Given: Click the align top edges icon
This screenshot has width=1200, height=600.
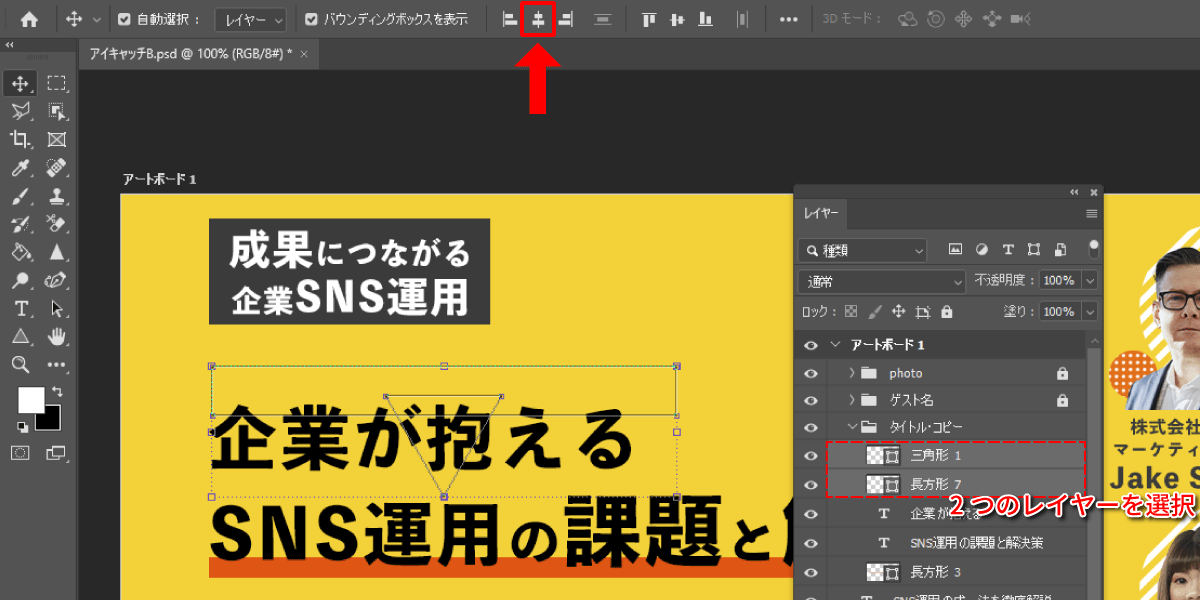Looking at the screenshot, I should tap(648, 19).
